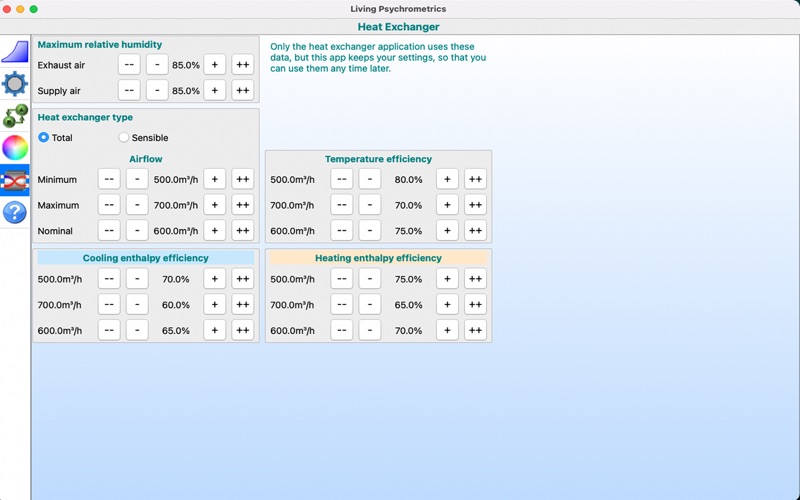The image size is (800, 500).
Task: Decrease Maximum airflow with -- button
Action: click(109, 205)
